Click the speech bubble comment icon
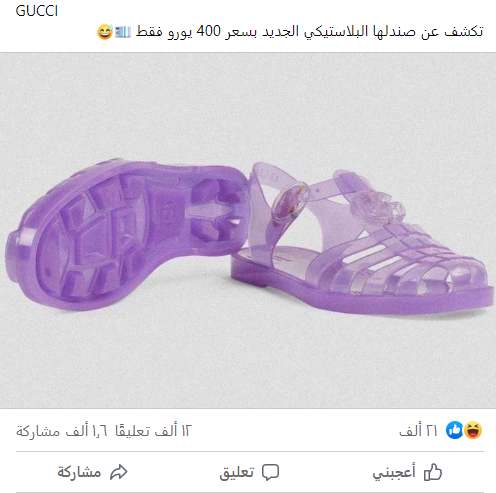Screen dimensions: 496x493 270,472
